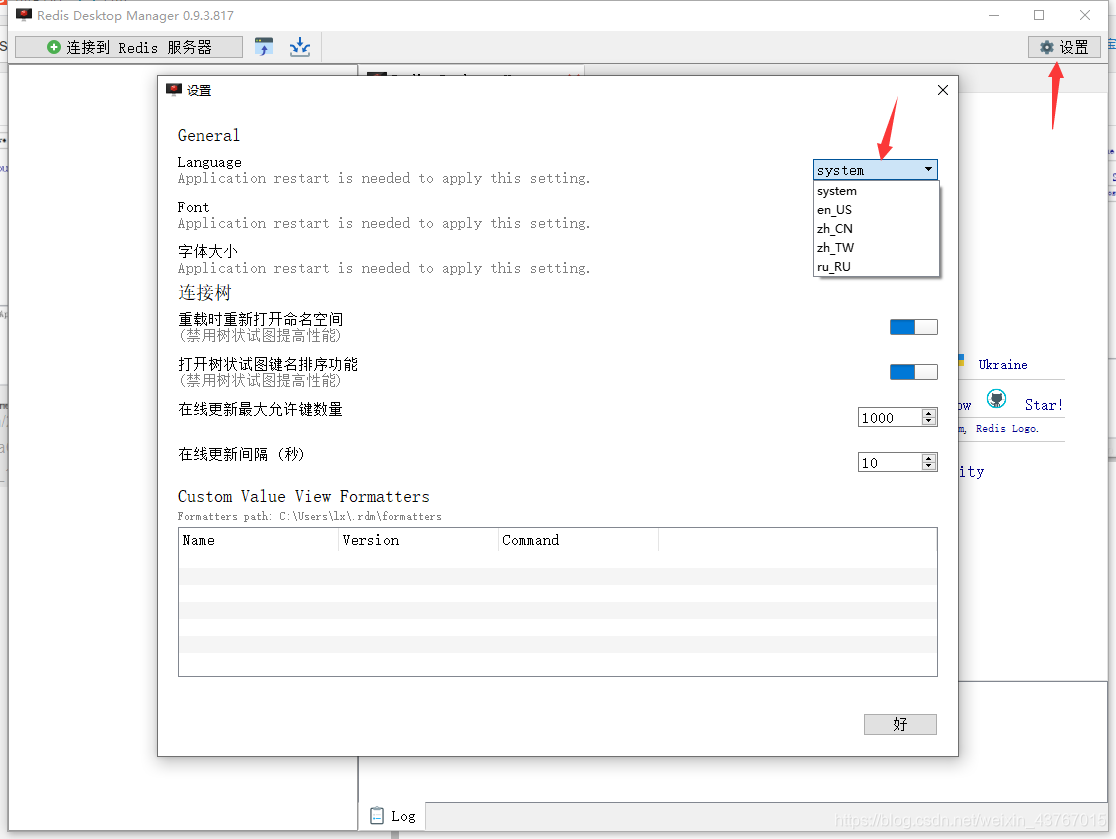Screen dimensions: 1116x839
Task: Click the connect to Redis server button
Action: (x=128, y=47)
